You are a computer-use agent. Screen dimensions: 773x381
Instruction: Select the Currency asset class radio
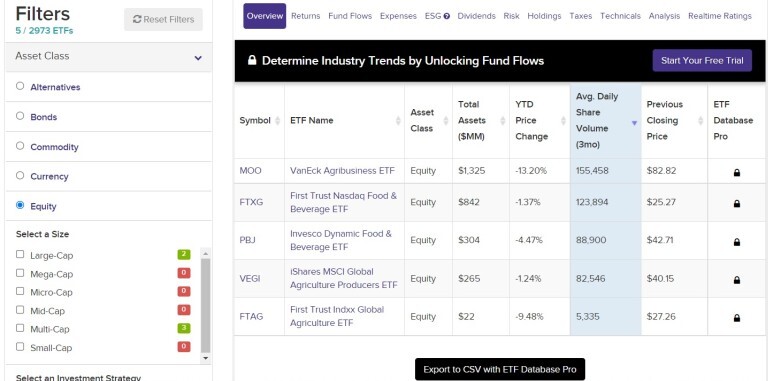[x=20, y=175]
